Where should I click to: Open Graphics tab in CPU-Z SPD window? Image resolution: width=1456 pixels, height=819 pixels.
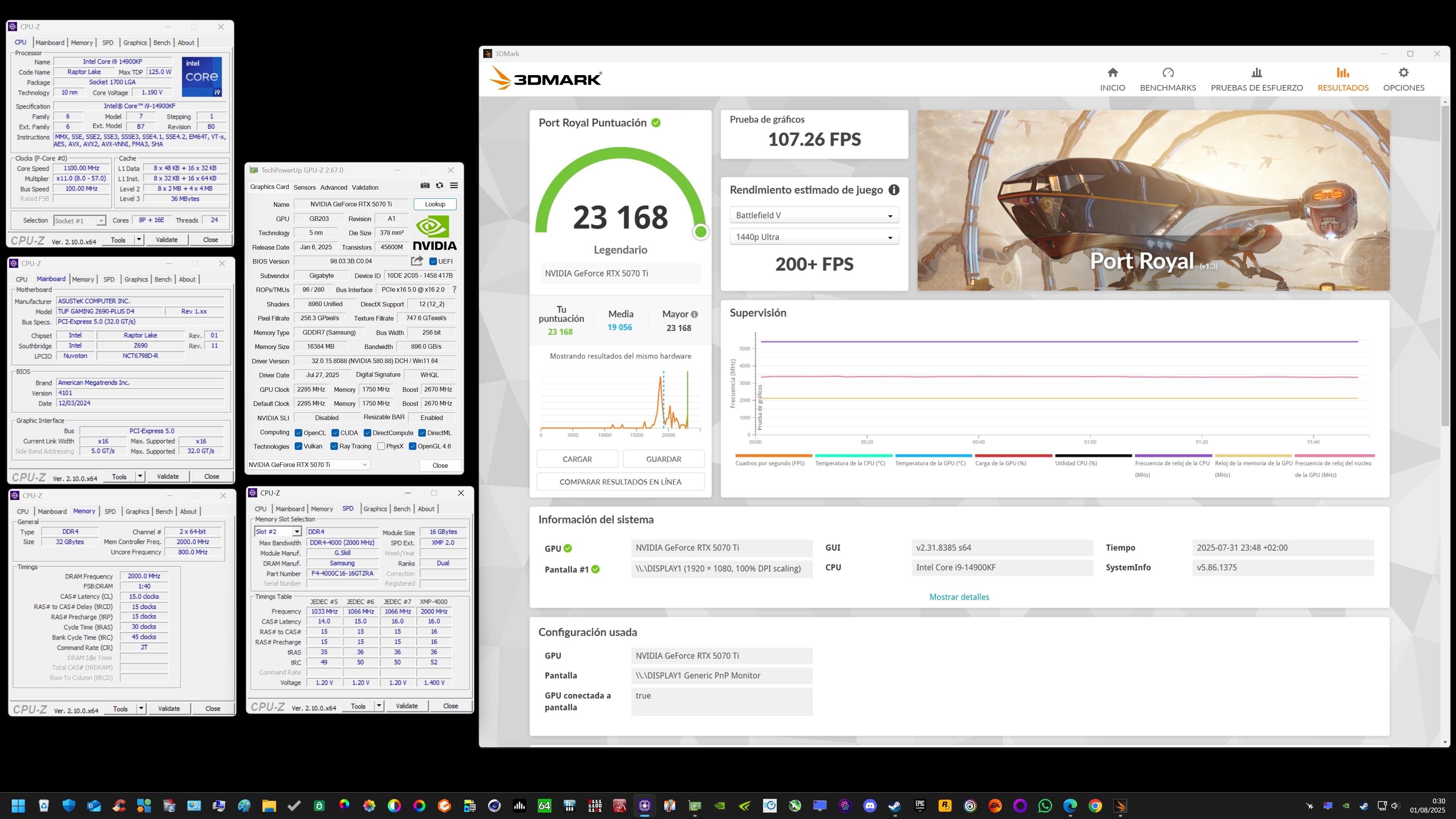click(375, 509)
